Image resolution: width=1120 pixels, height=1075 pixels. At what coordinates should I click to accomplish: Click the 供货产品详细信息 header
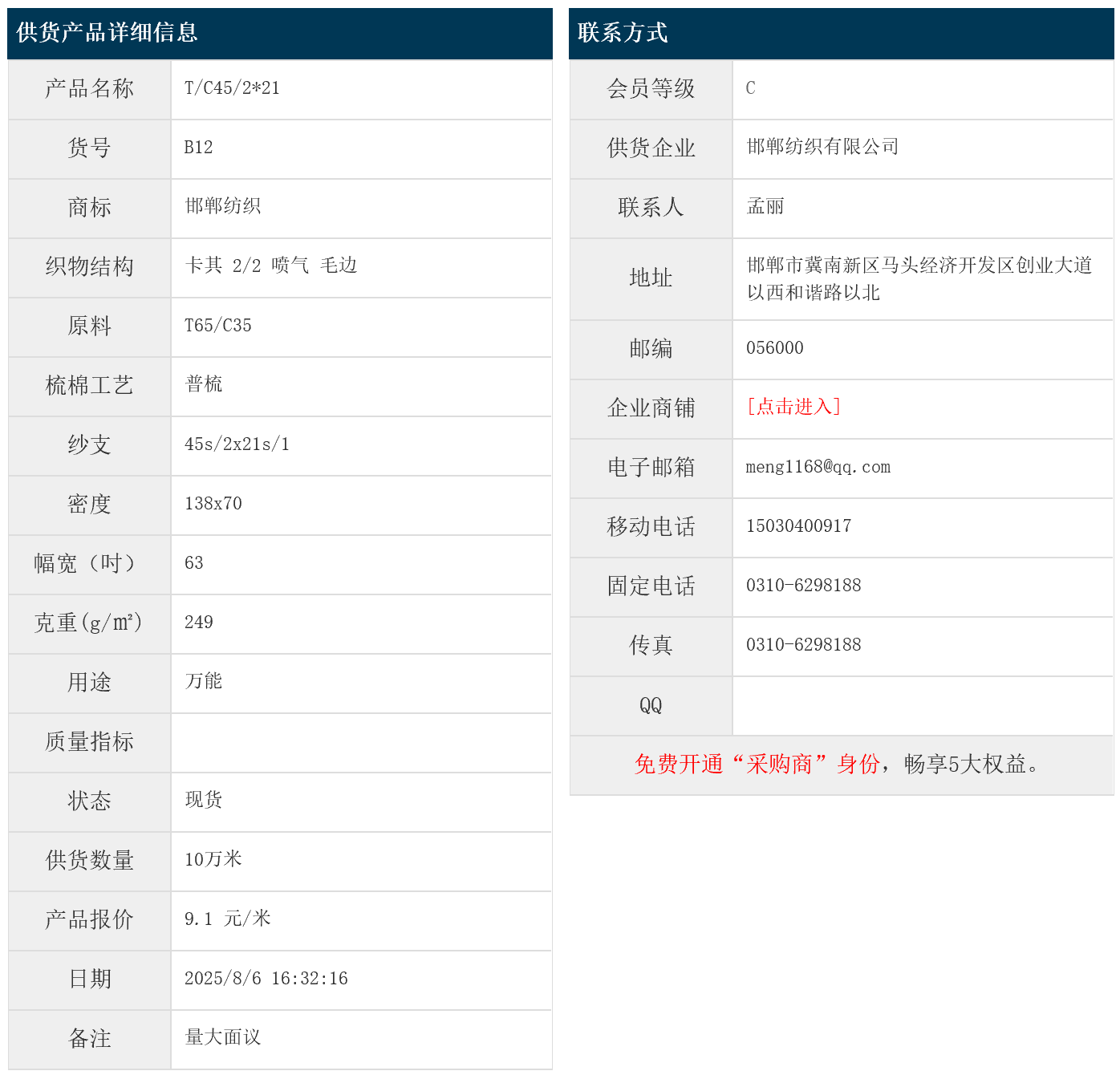coord(107,33)
